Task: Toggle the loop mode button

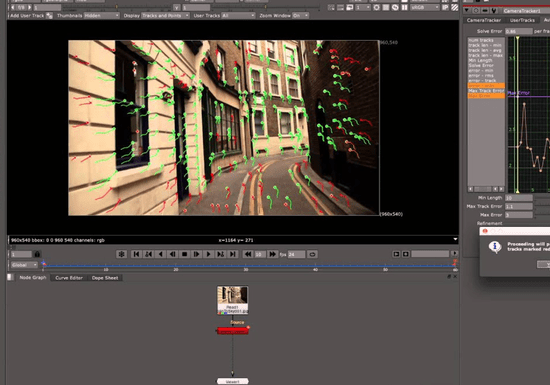Action: pos(312,254)
